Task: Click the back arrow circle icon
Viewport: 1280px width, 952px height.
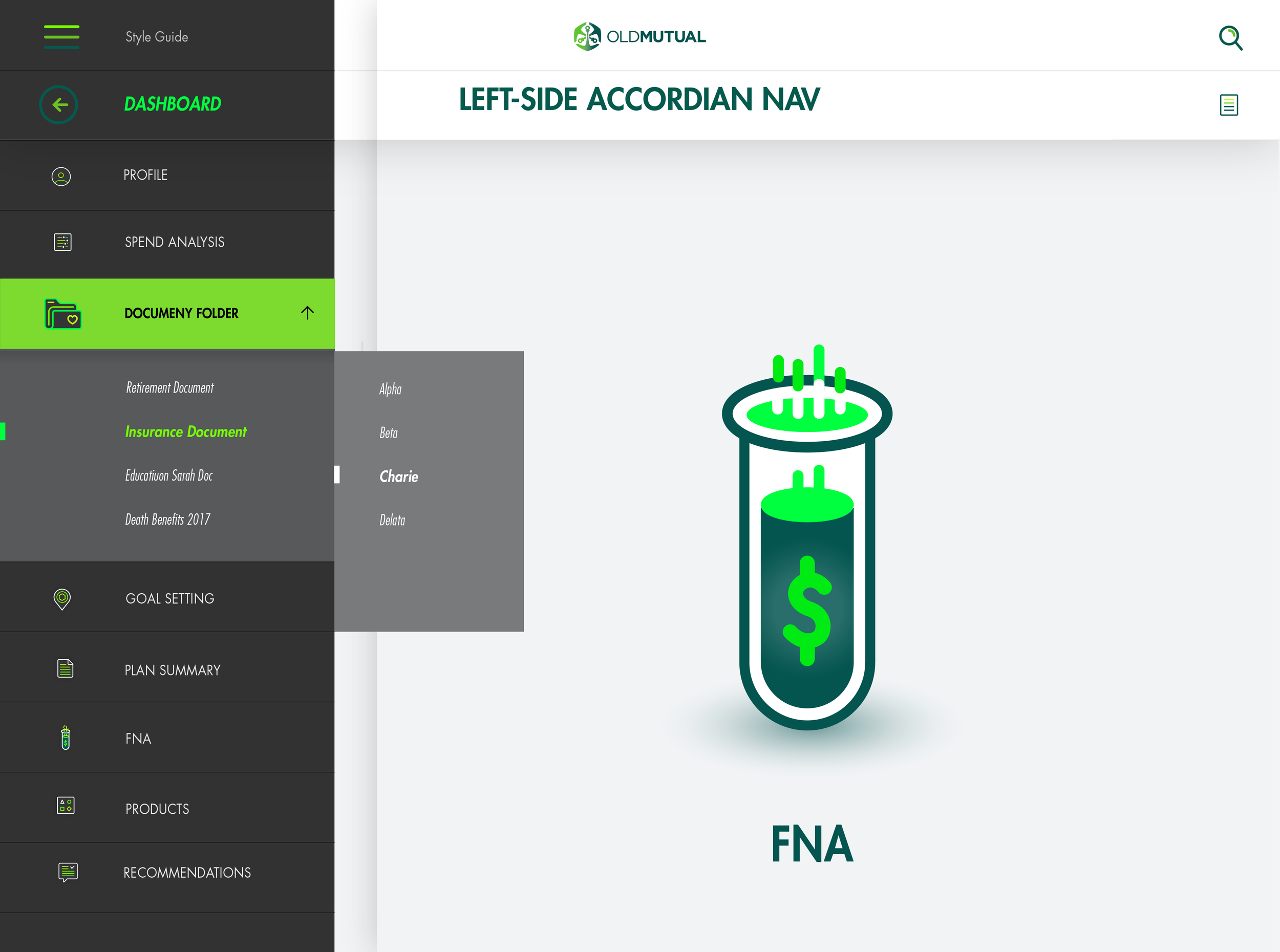Action: tap(58, 104)
